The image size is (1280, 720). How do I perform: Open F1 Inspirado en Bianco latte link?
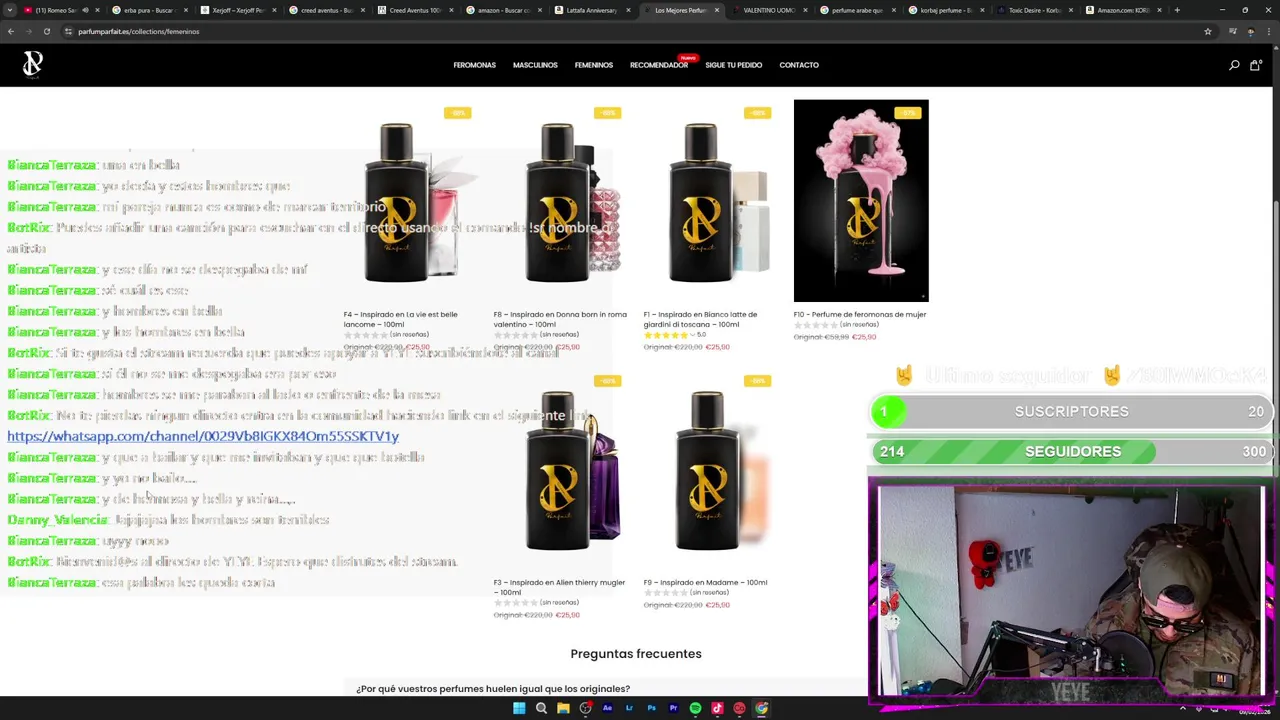700,319
